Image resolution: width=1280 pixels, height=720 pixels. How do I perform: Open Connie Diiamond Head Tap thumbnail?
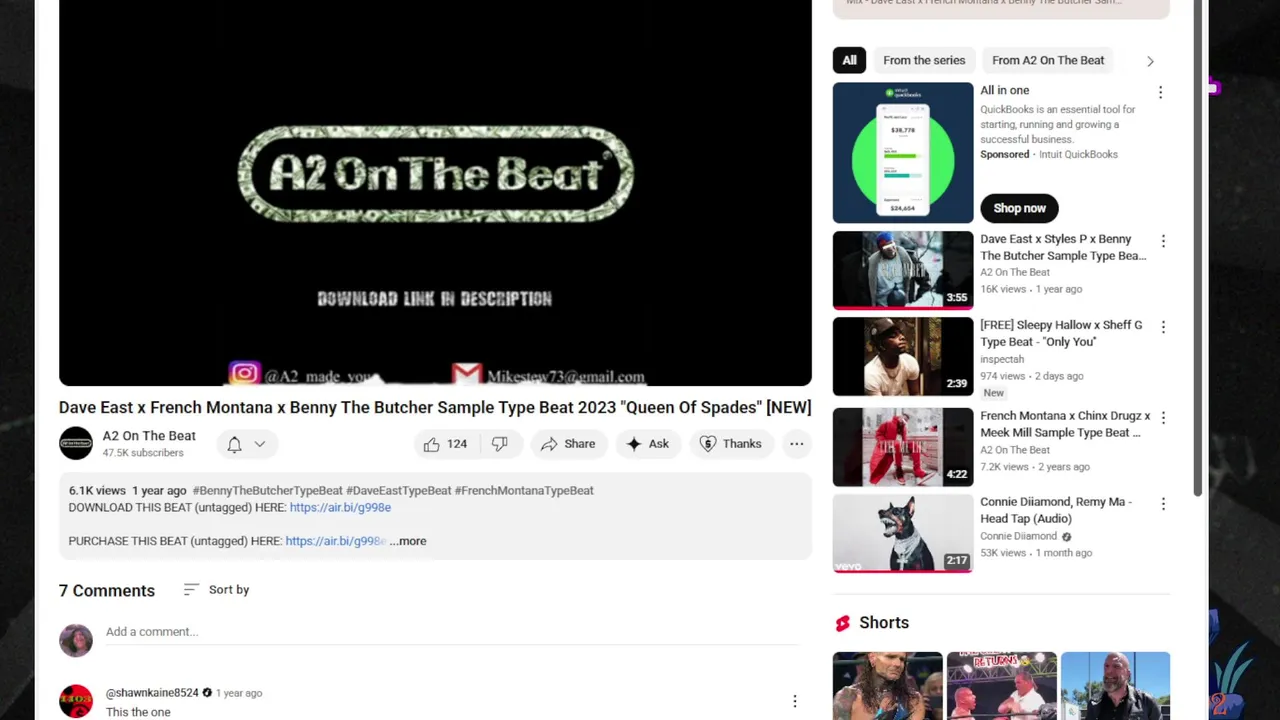pyautogui.click(x=903, y=533)
